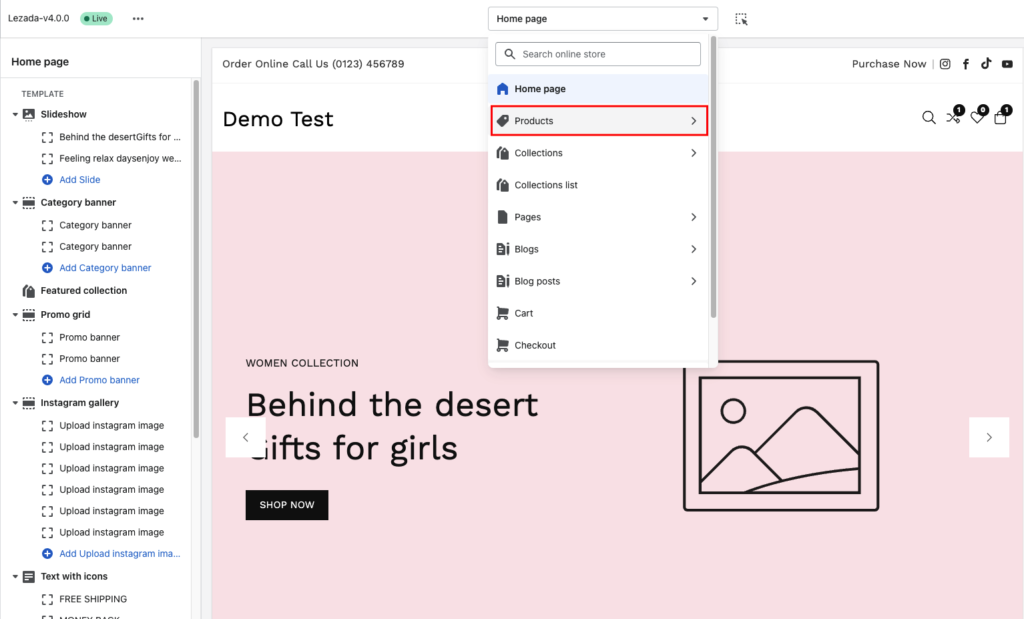
Task: Select Cart in the page list
Action: click(599, 313)
